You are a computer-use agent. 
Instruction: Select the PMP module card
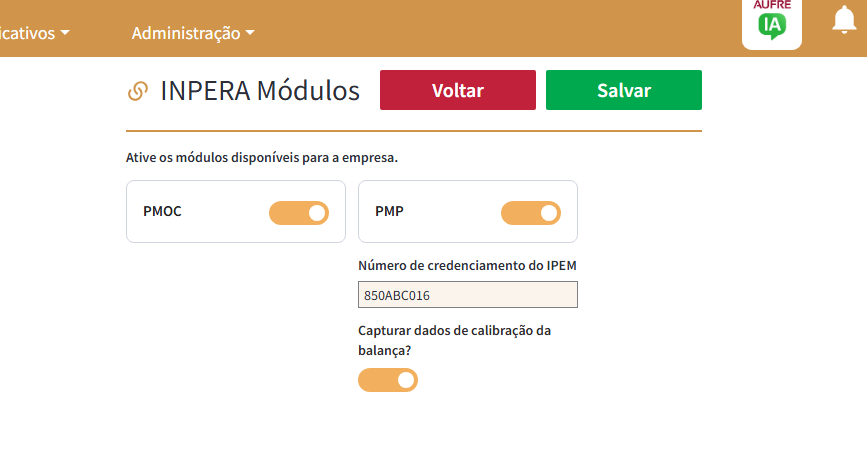pos(468,211)
